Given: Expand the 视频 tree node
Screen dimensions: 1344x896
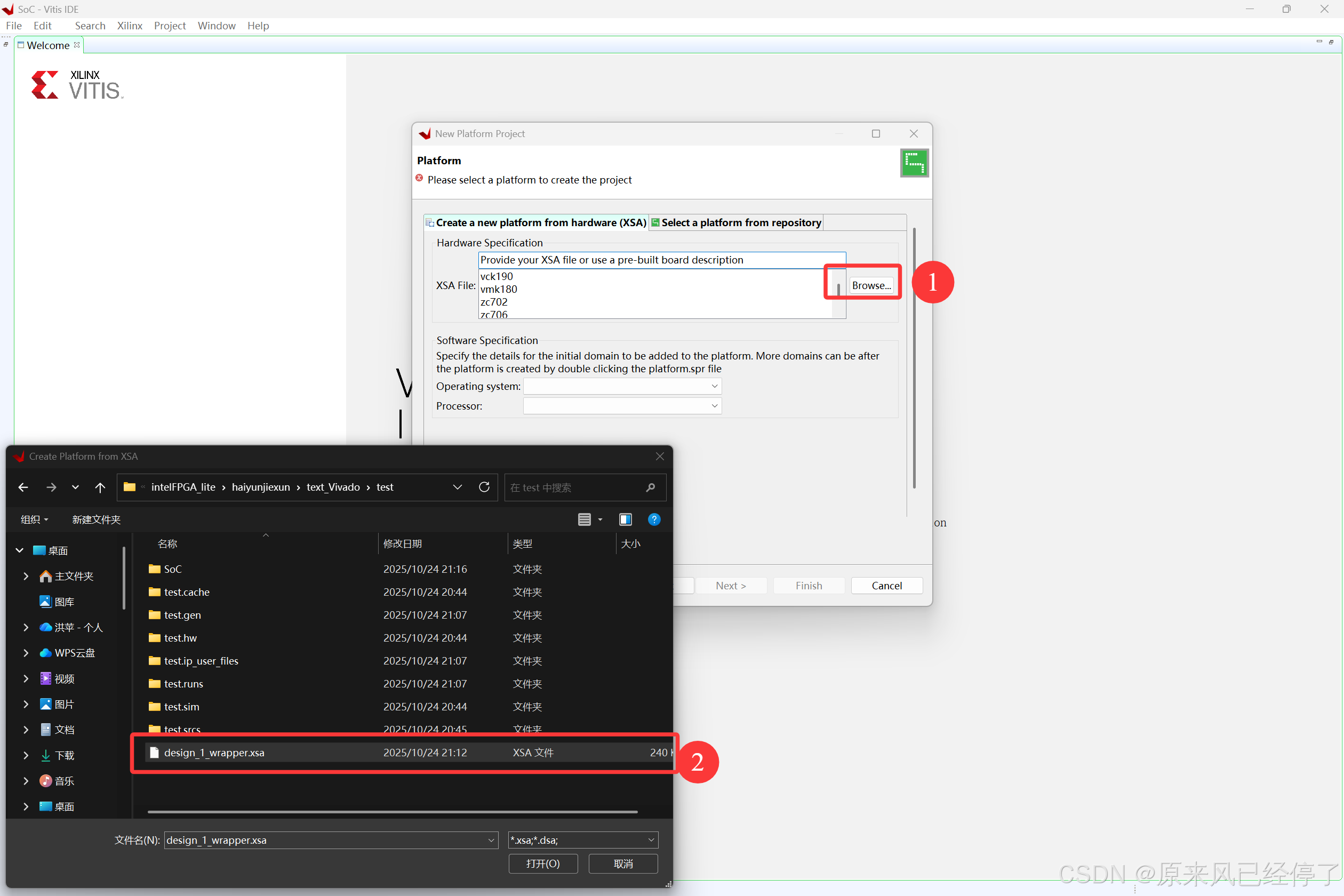Looking at the screenshot, I should [26, 678].
